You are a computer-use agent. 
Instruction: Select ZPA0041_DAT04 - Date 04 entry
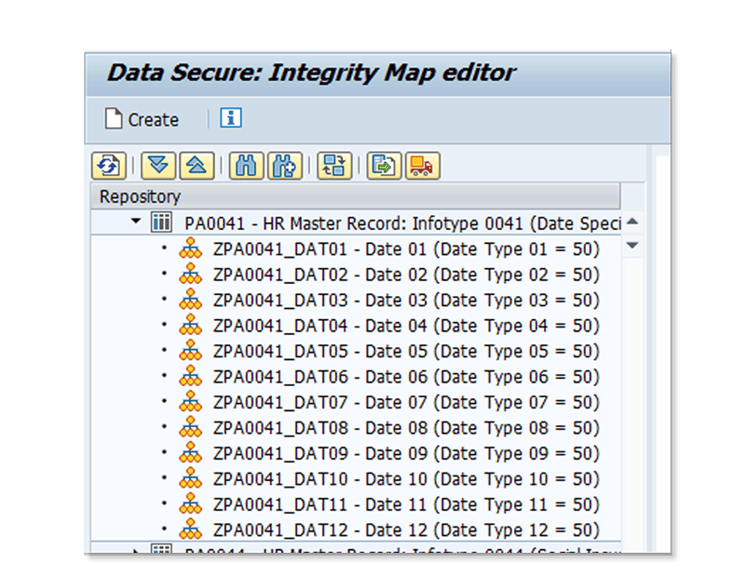click(x=406, y=326)
